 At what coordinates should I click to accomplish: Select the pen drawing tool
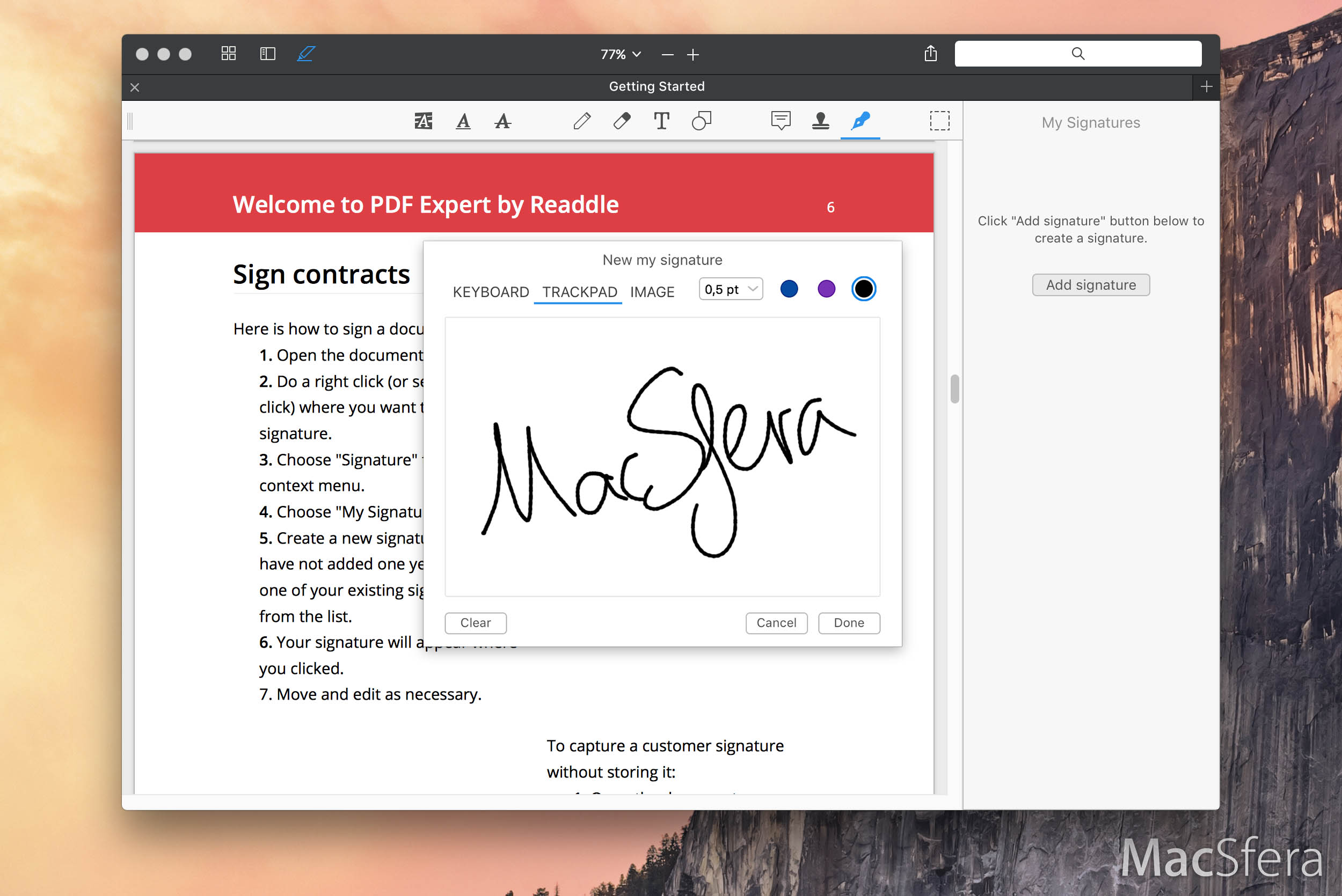click(x=582, y=121)
